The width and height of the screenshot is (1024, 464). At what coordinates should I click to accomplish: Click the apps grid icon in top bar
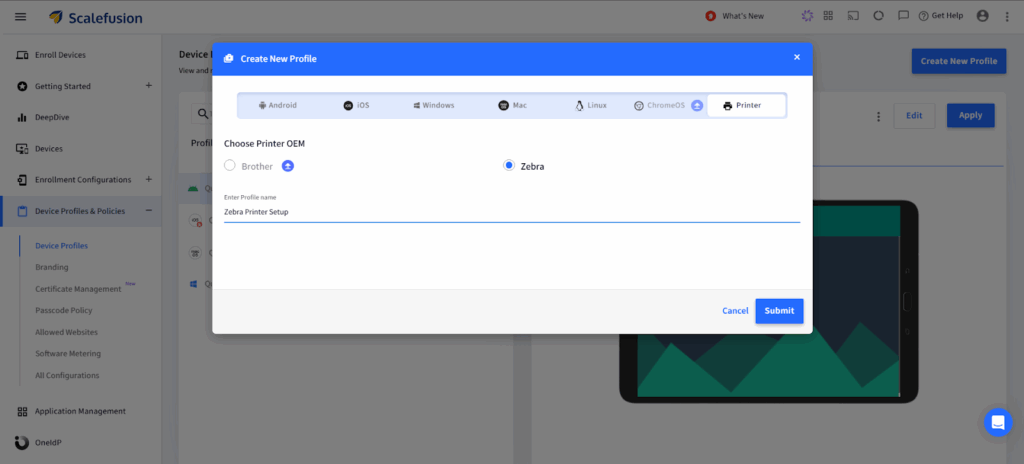pos(828,16)
